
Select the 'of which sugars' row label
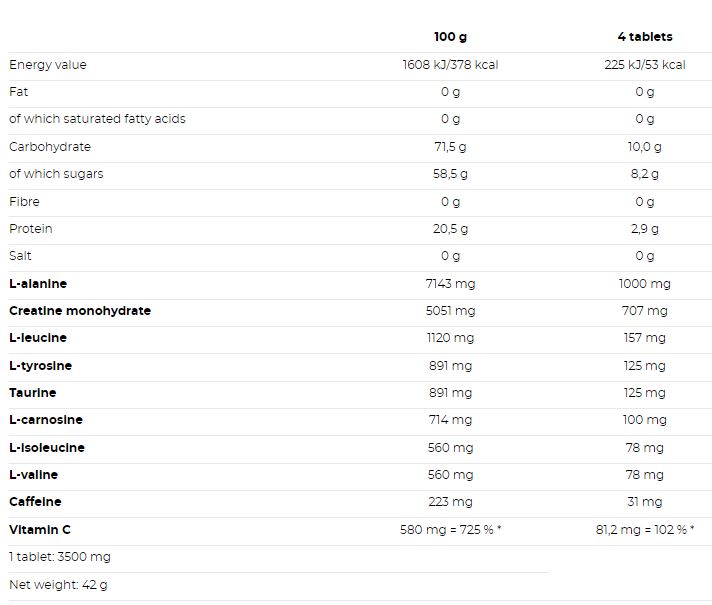click(56, 174)
